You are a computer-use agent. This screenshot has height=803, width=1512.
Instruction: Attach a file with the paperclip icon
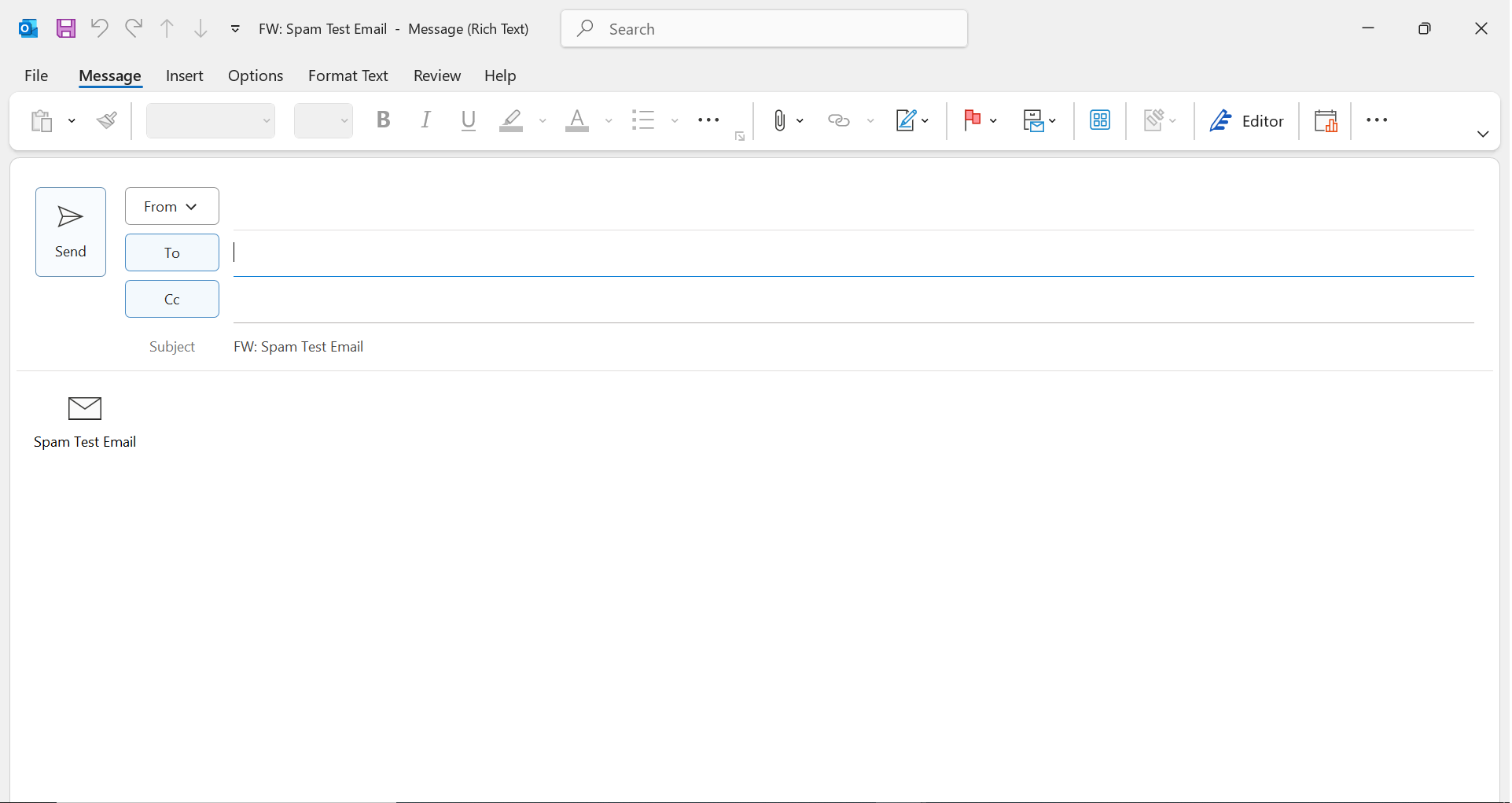(779, 120)
